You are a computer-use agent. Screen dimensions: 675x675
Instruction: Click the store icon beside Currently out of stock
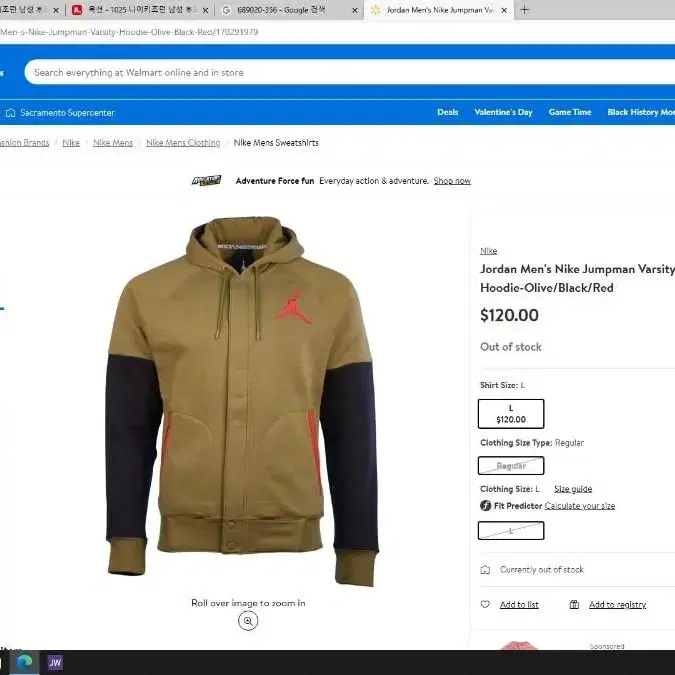pos(485,570)
